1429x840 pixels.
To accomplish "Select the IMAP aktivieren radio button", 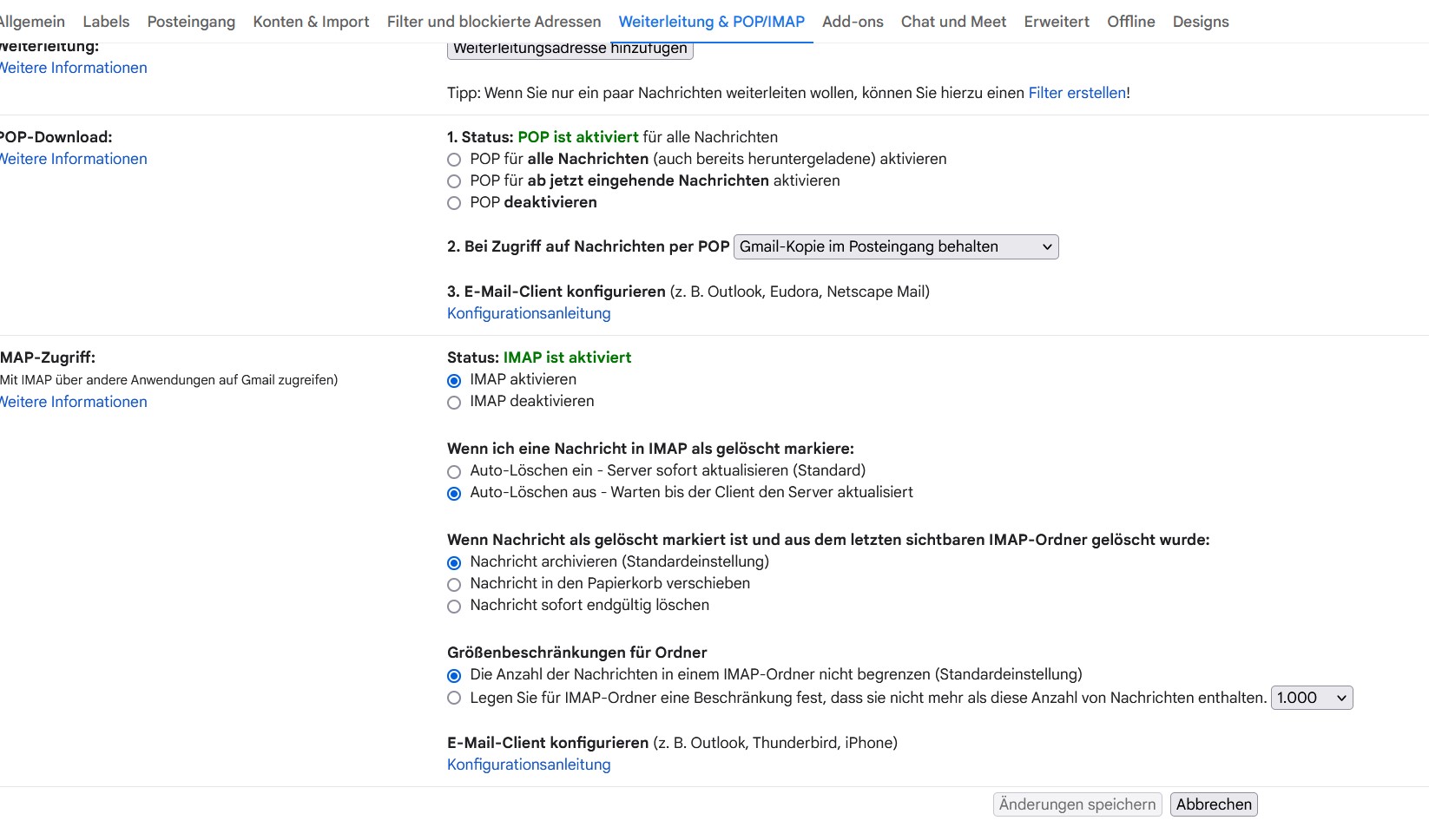I will (454, 380).
